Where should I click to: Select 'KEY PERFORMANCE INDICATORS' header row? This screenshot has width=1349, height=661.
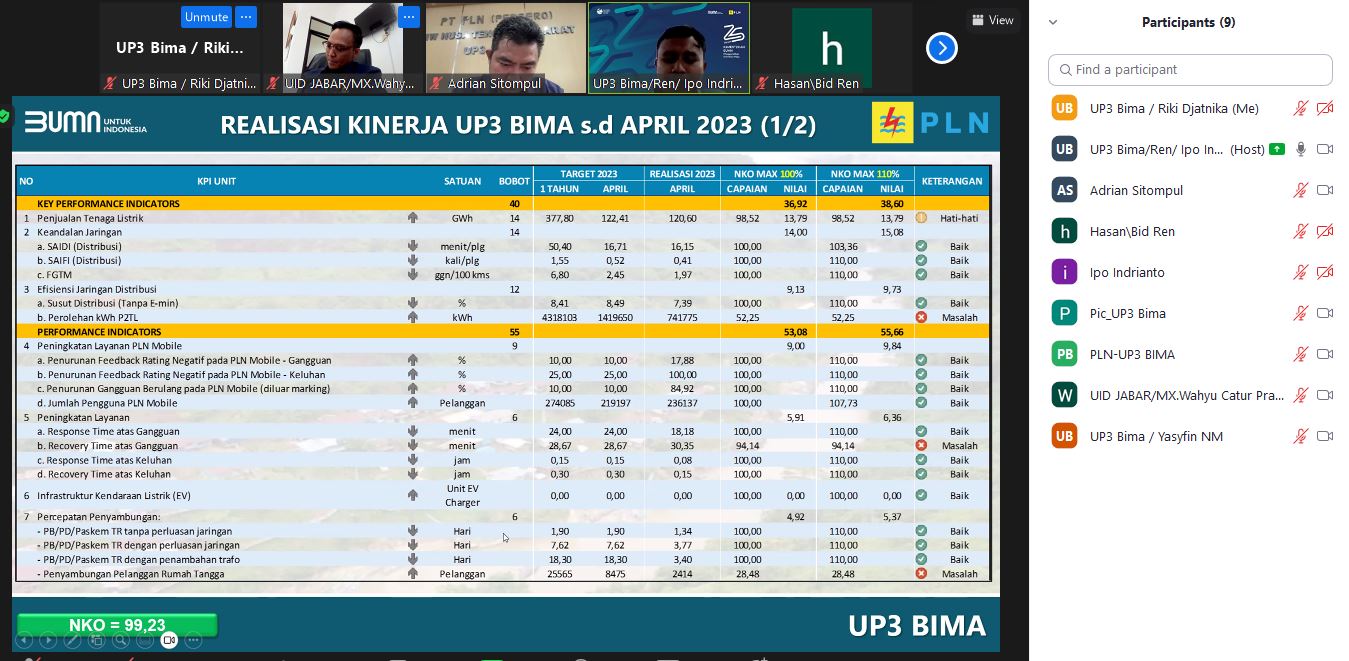pos(505,203)
